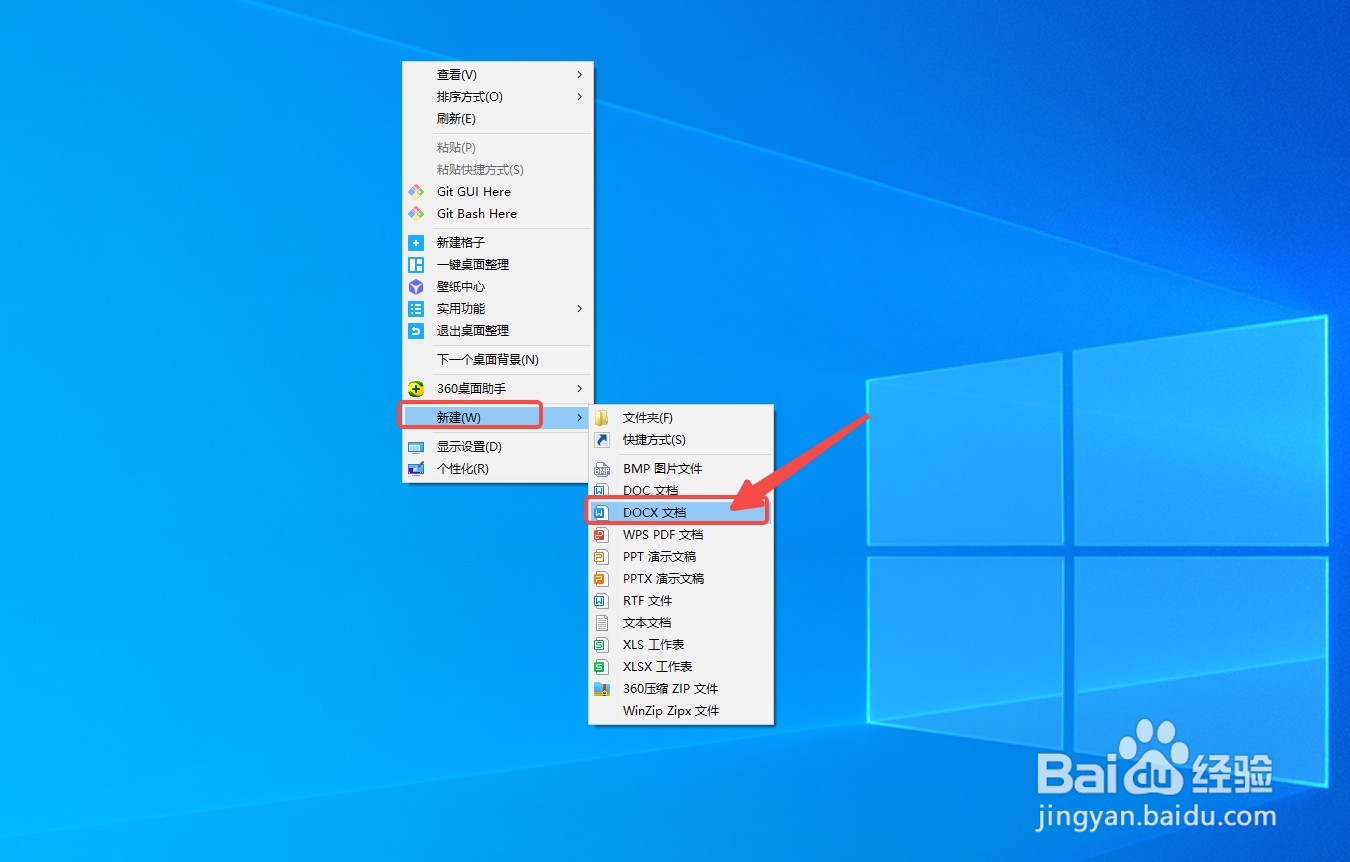Select Git Bash Here menu entry

497,214
